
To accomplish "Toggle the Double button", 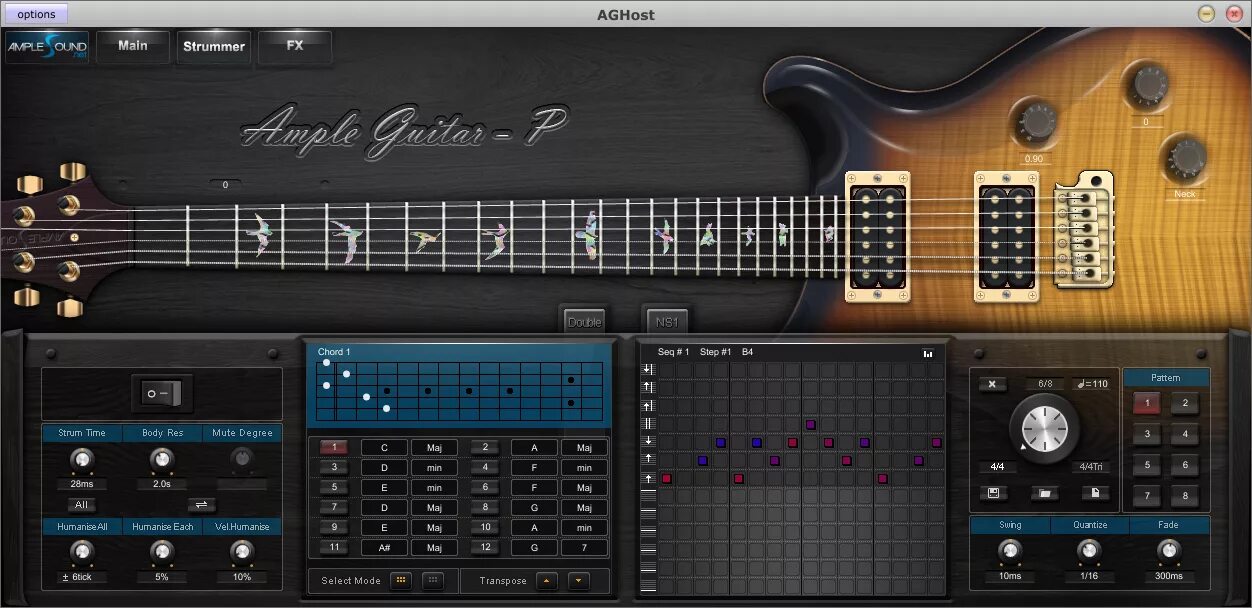I will tap(584, 322).
